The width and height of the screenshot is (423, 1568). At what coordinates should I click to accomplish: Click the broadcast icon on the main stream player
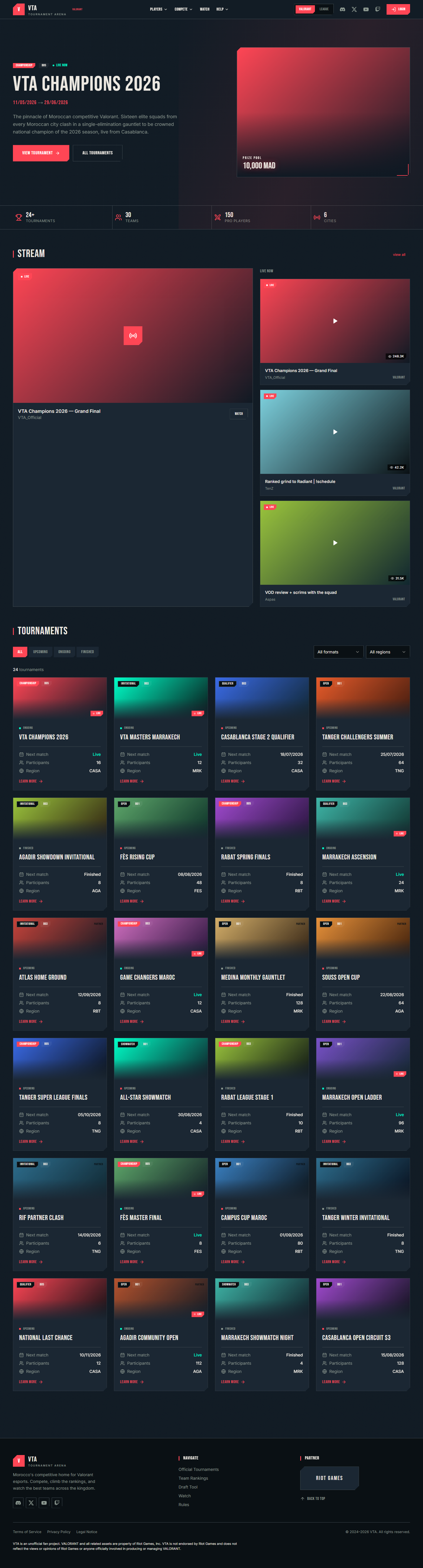pos(133,335)
